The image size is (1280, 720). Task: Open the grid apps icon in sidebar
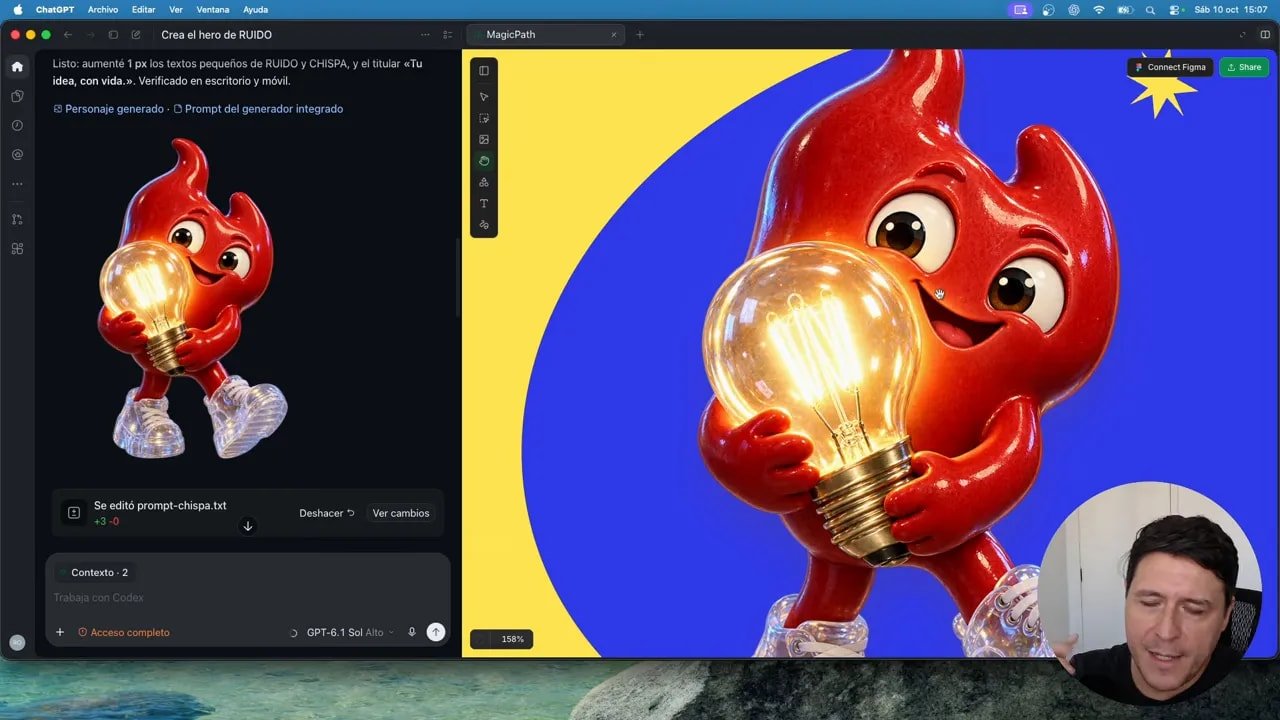click(17, 248)
